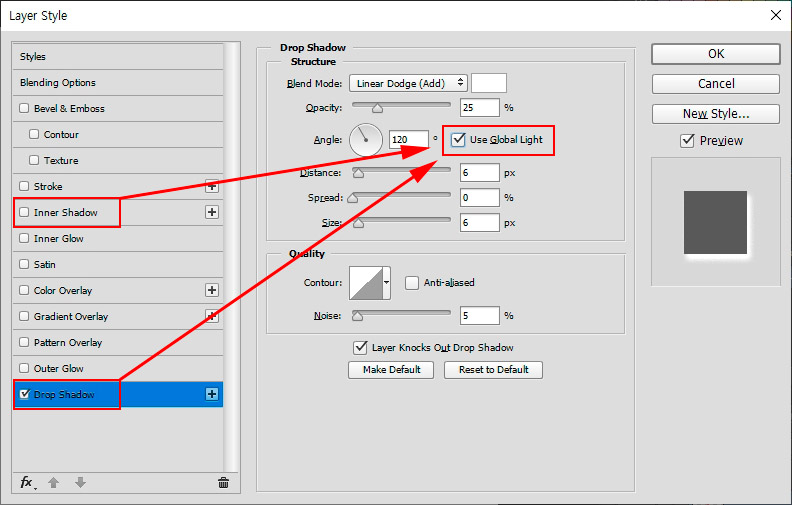Click the Opacity slider handle
792x505 pixels.
click(377, 108)
